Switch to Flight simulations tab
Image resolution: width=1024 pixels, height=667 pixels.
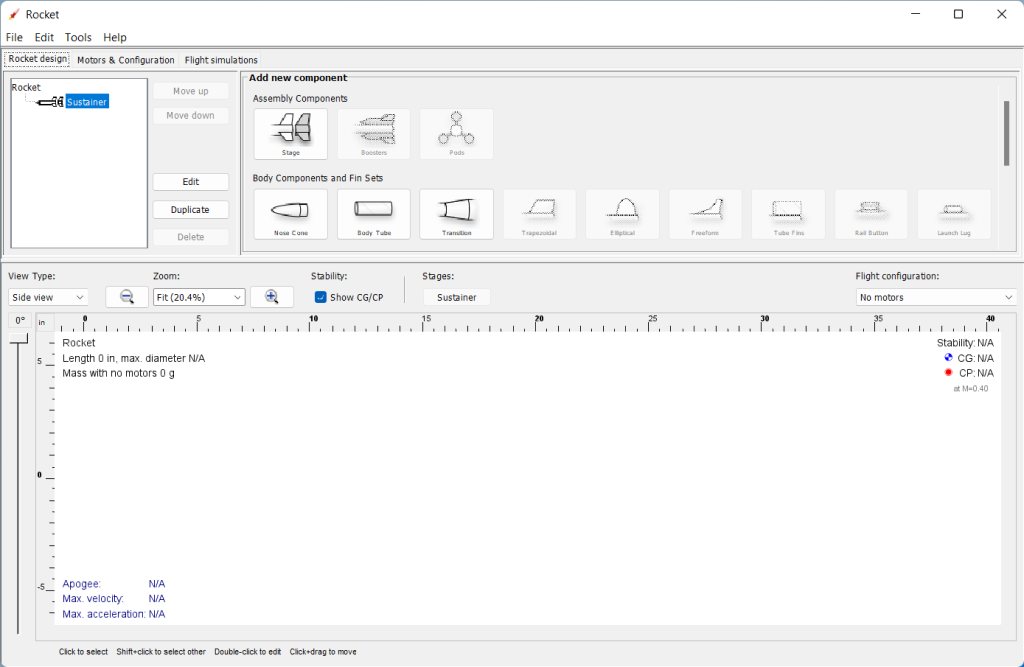[221, 60]
